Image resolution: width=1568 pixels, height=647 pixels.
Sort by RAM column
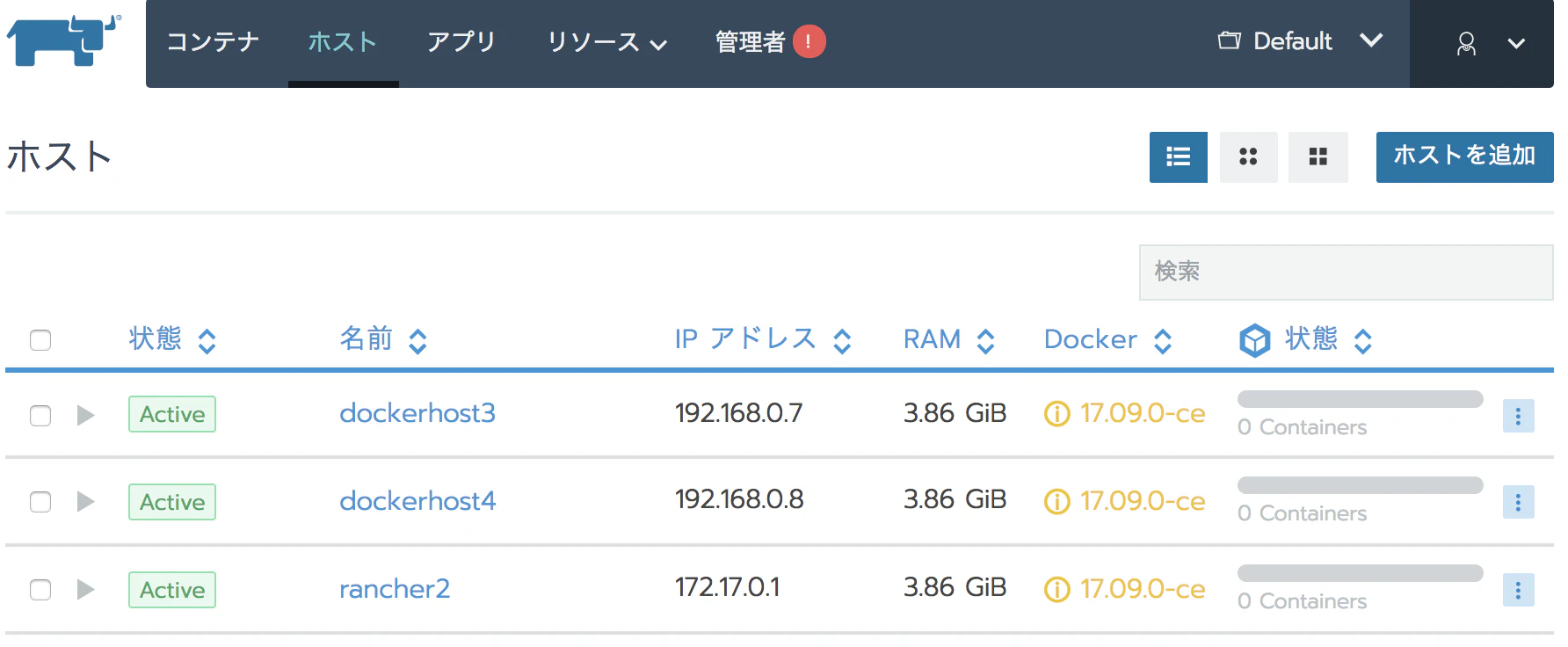tap(949, 339)
